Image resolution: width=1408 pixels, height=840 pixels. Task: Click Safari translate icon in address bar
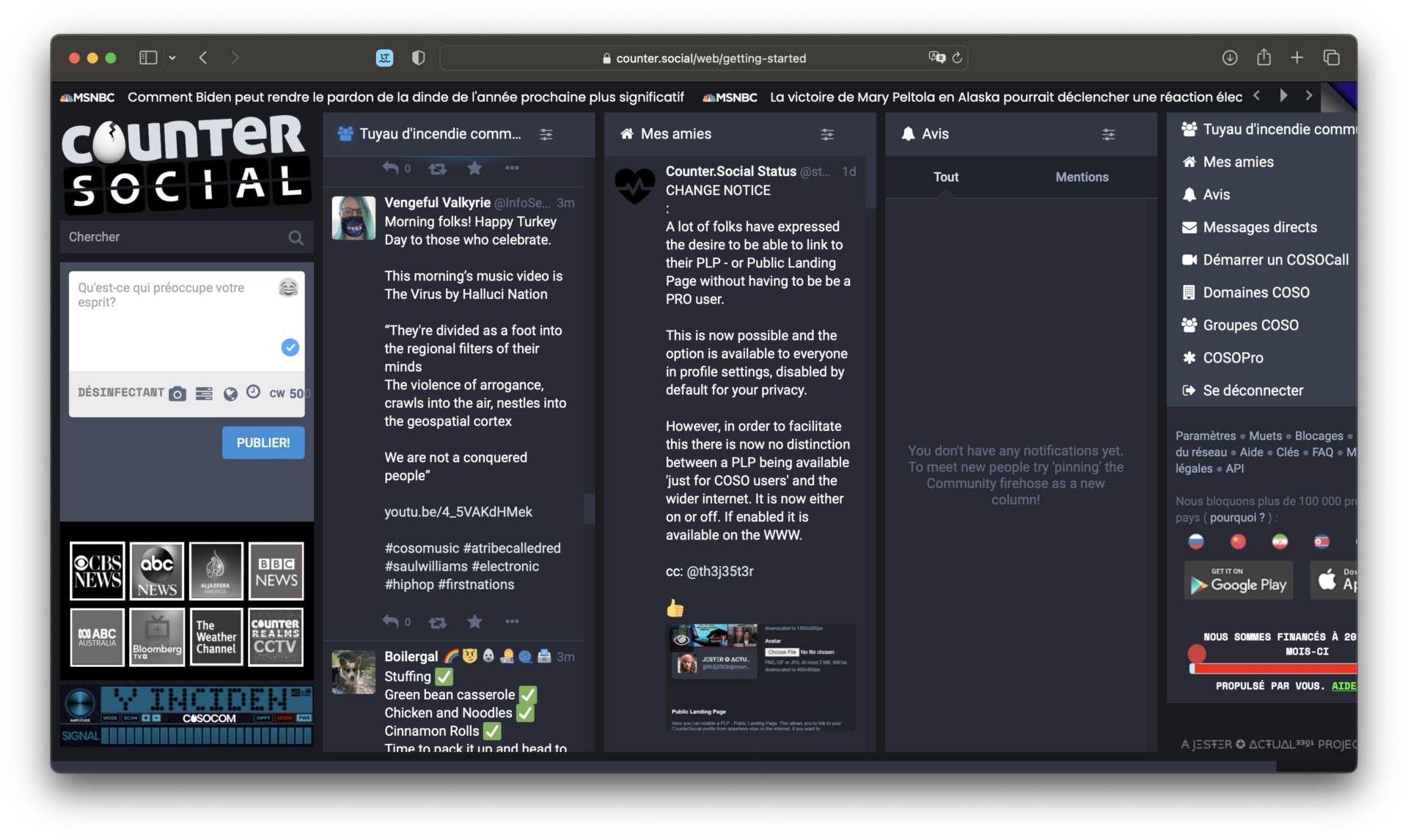[936, 57]
